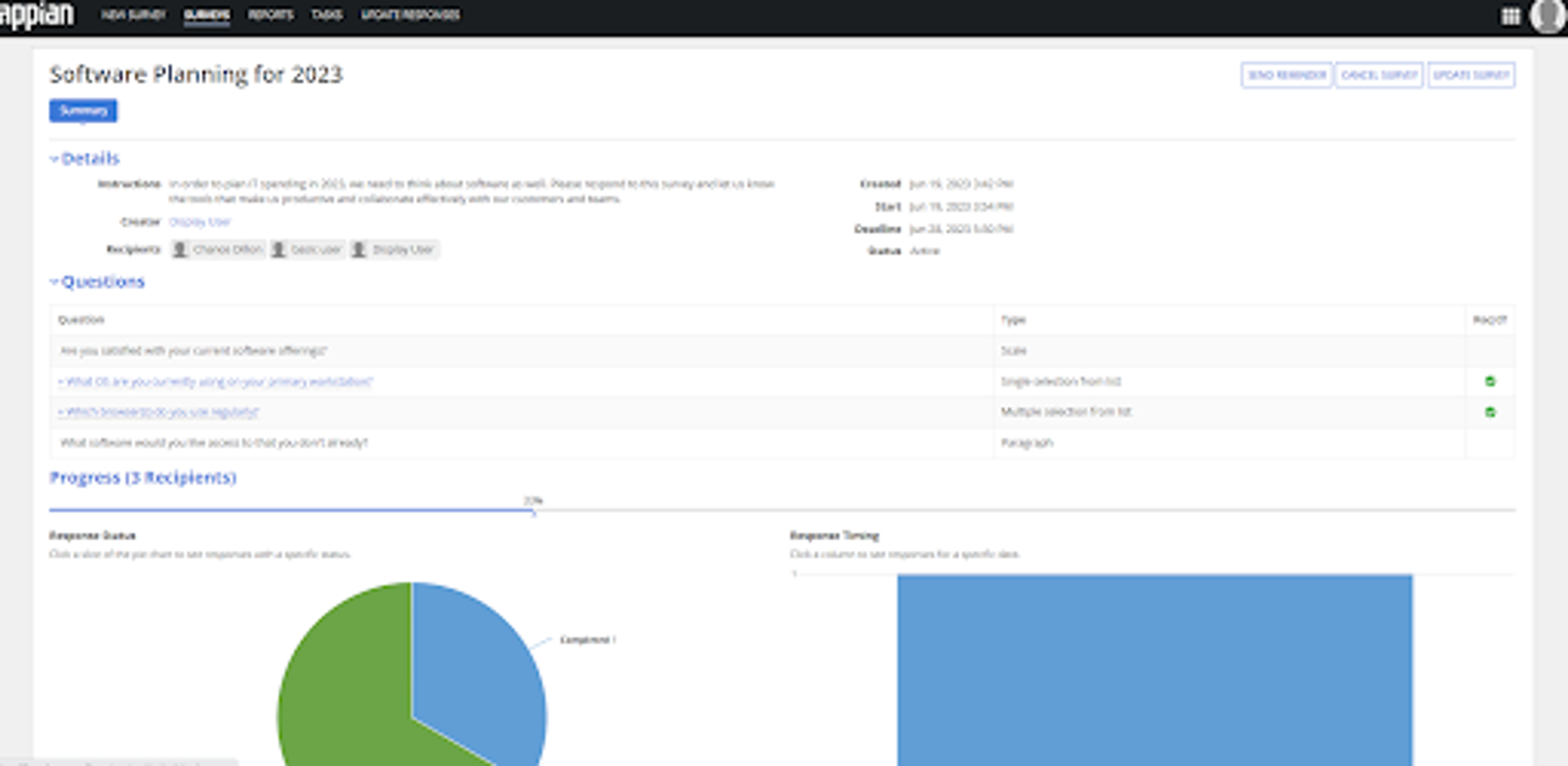Image resolution: width=1568 pixels, height=766 pixels.
Task: Go to New Survey in top navigation
Action: tap(133, 15)
